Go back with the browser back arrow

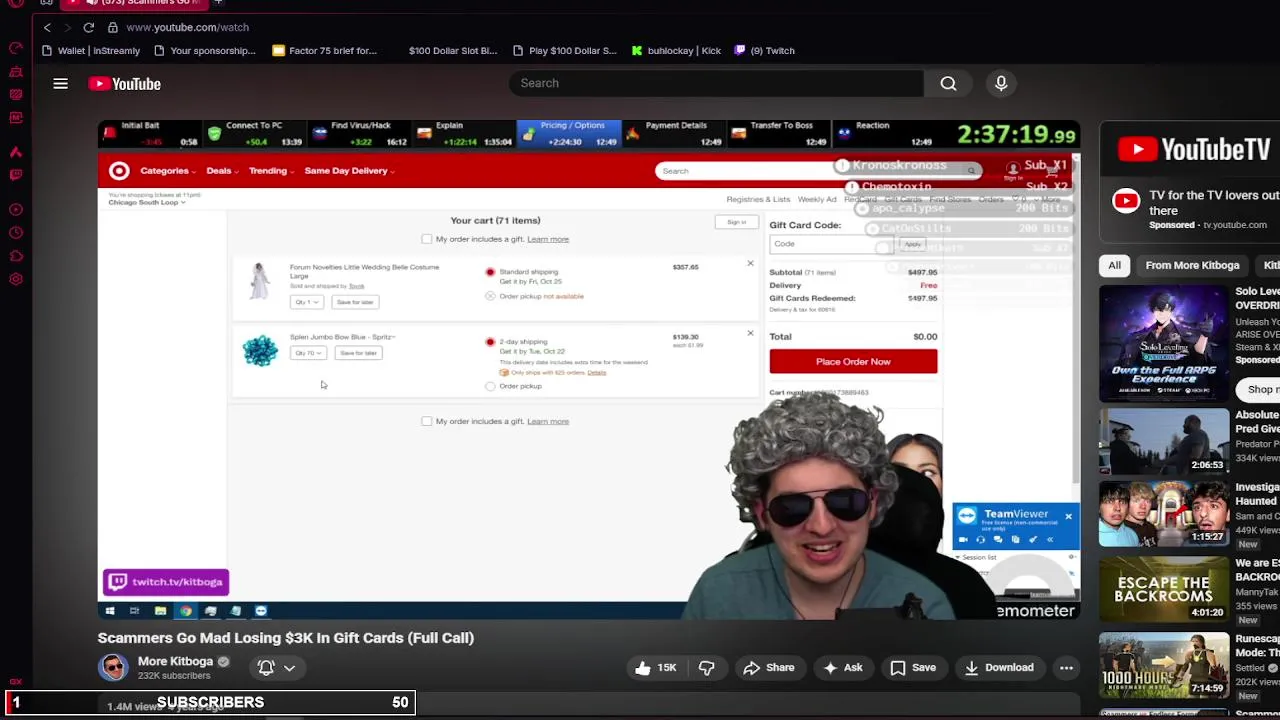click(x=47, y=27)
